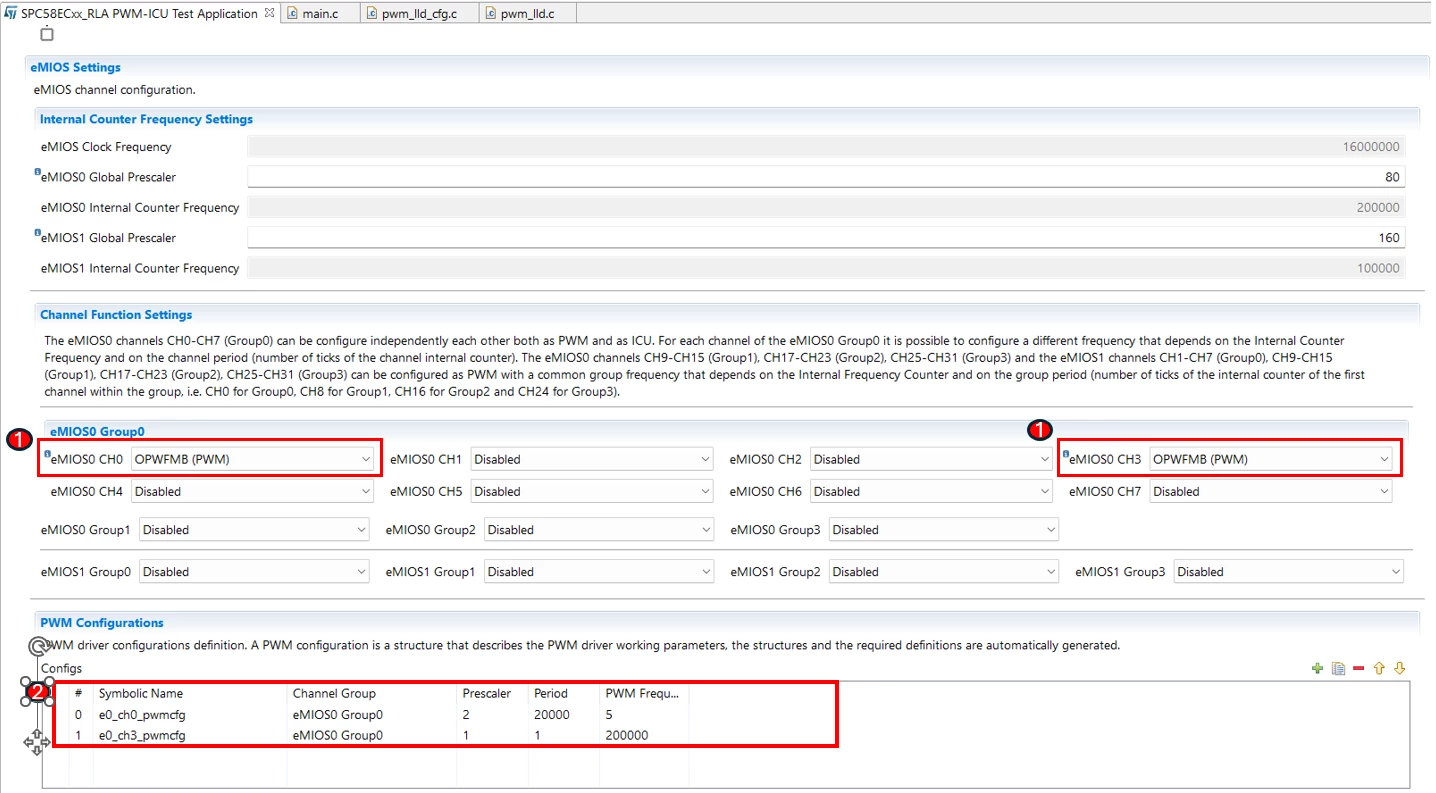Screen dimensions: 1436x793
Task: Click the info marker beside eMIOS0 Global Prescaler
Action: click(38, 173)
